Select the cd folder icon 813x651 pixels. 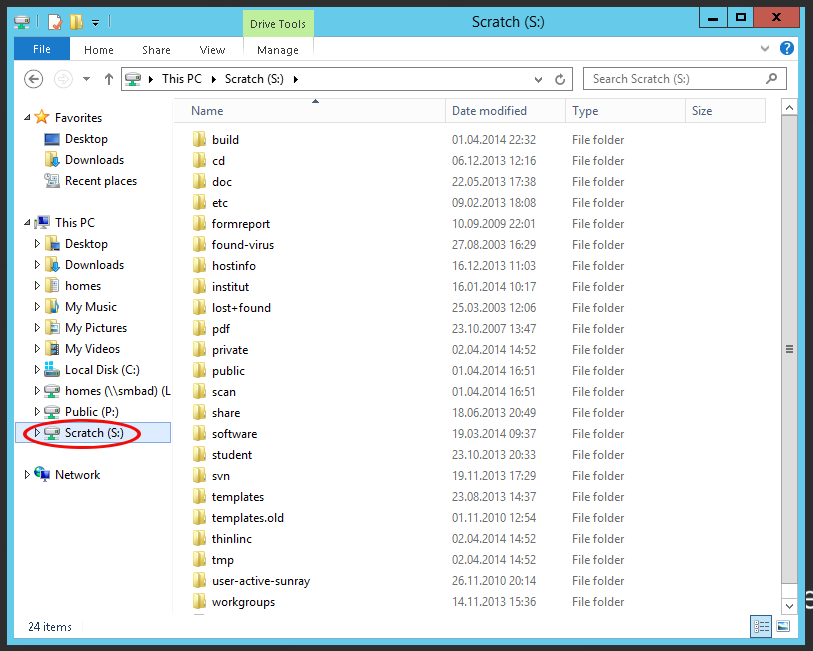[199, 160]
